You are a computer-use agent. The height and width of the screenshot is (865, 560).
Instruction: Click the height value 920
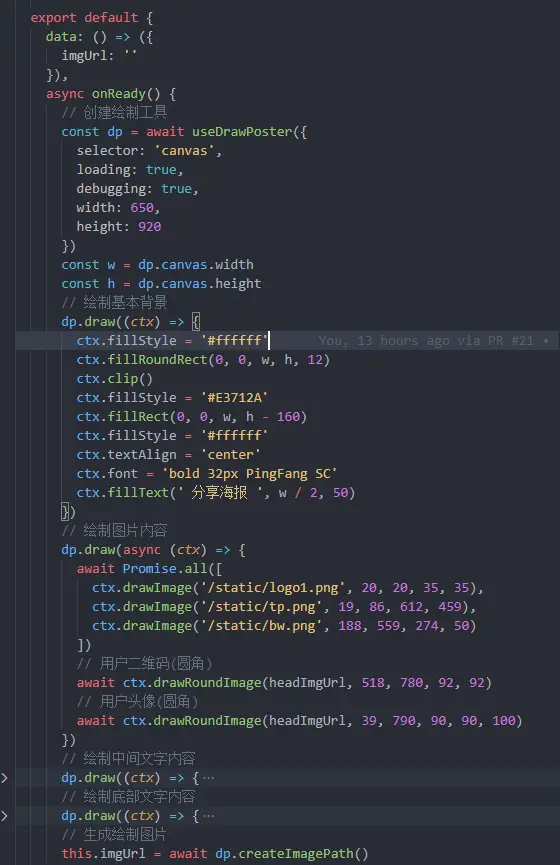click(150, 227)
